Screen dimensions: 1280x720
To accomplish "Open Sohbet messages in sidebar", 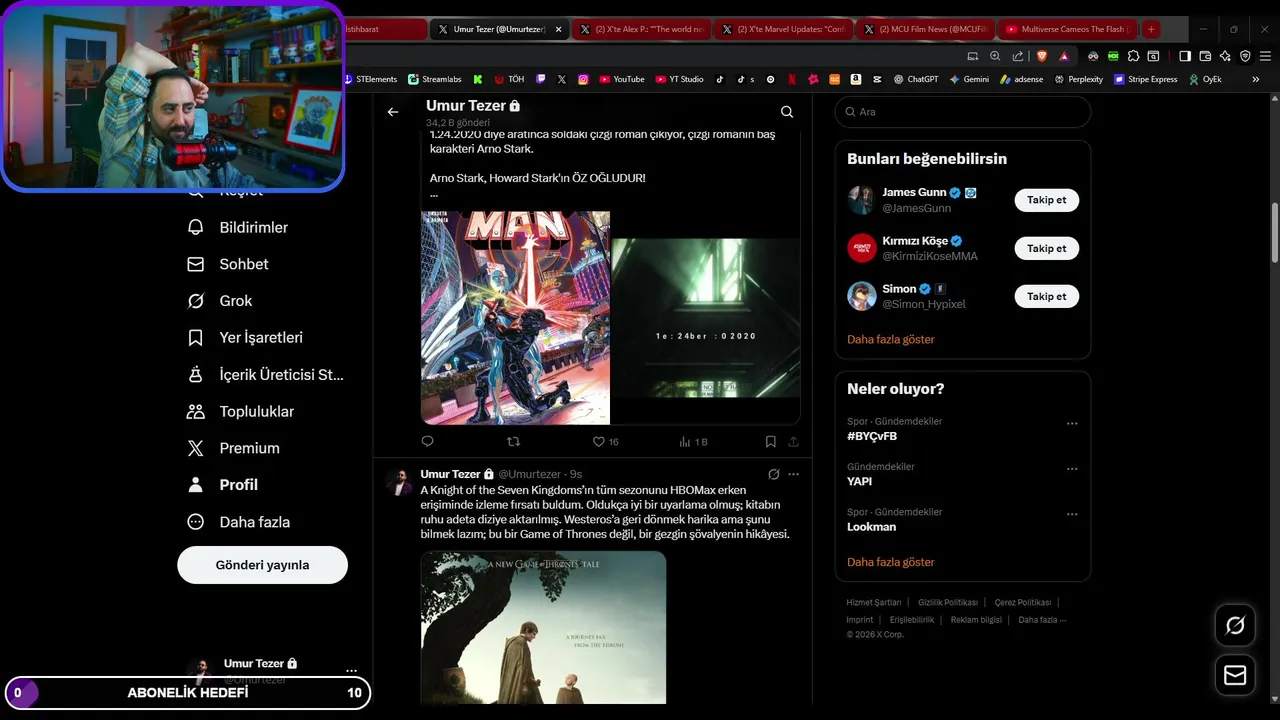I will click(x=228, y=264).
